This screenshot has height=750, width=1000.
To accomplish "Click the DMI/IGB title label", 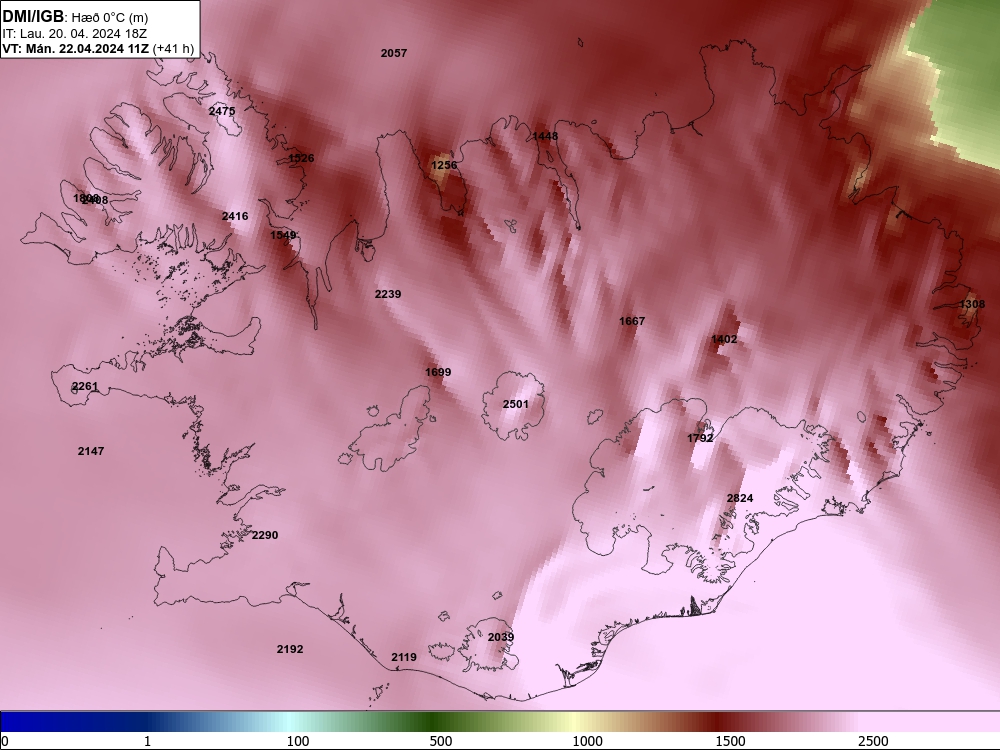I will pyautogui.click(x=33, y=17).
